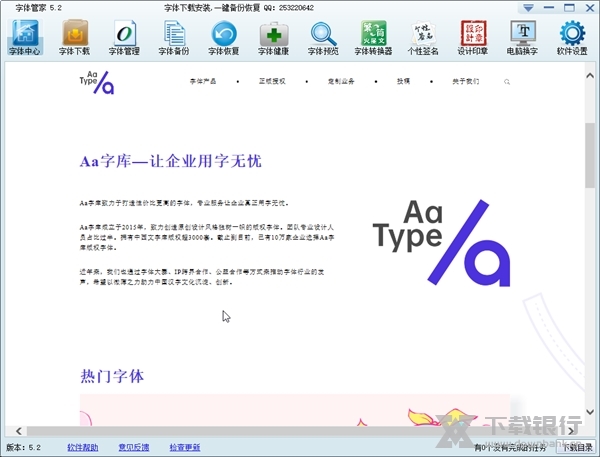Click the paragraph beginning 近年来
Screen dimensions: 600x457
pyautogui.click(x=202, y=277)
